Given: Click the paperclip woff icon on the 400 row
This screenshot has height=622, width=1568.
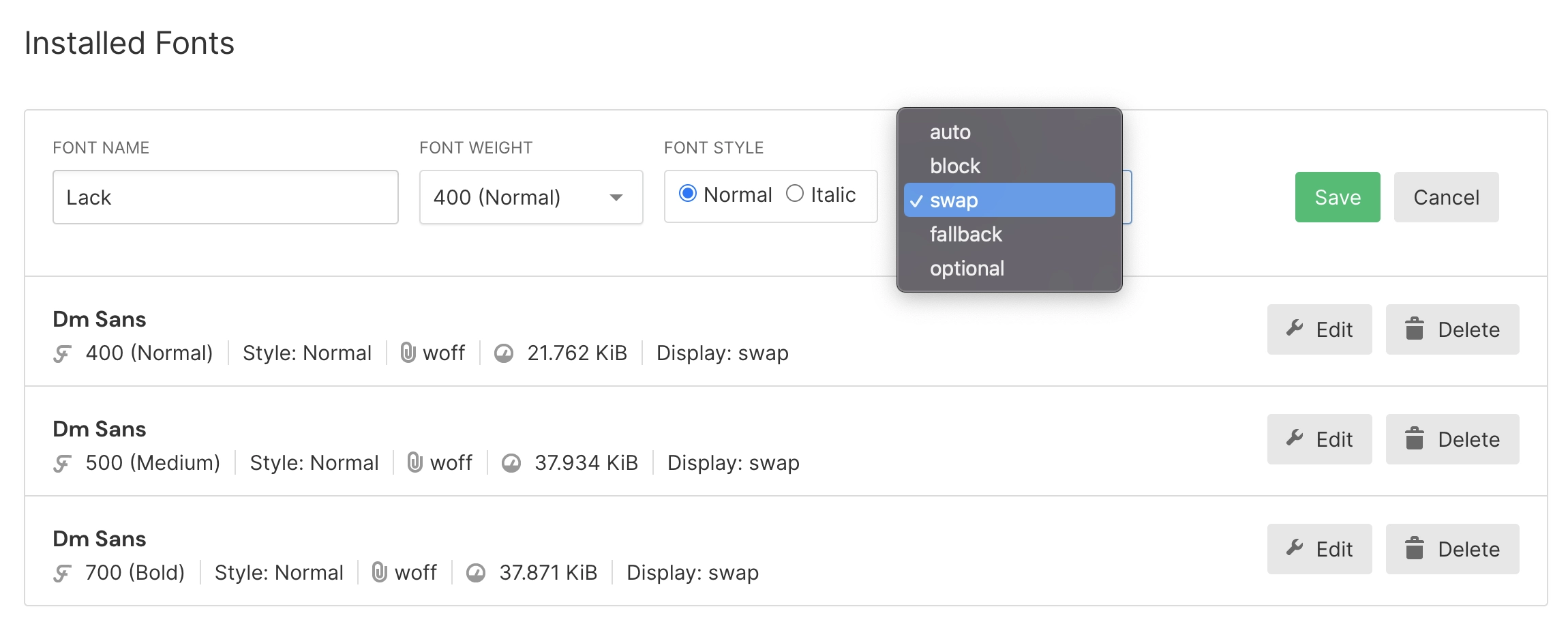Looking at the screenshot, I should 409,353.
